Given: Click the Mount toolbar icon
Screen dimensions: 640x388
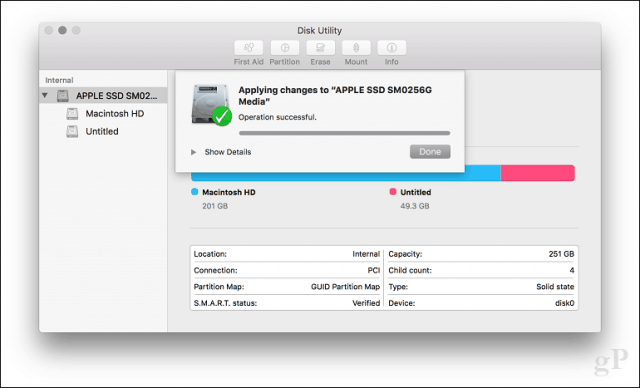Looking at the screenshot, I should pos(356,48).
